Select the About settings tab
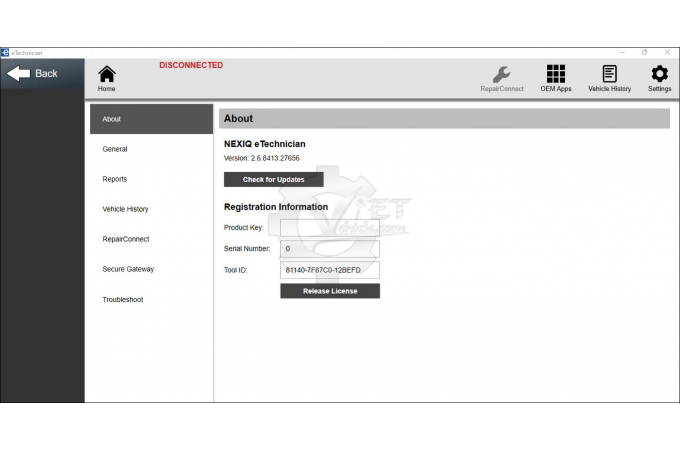 tap(151, 119)
